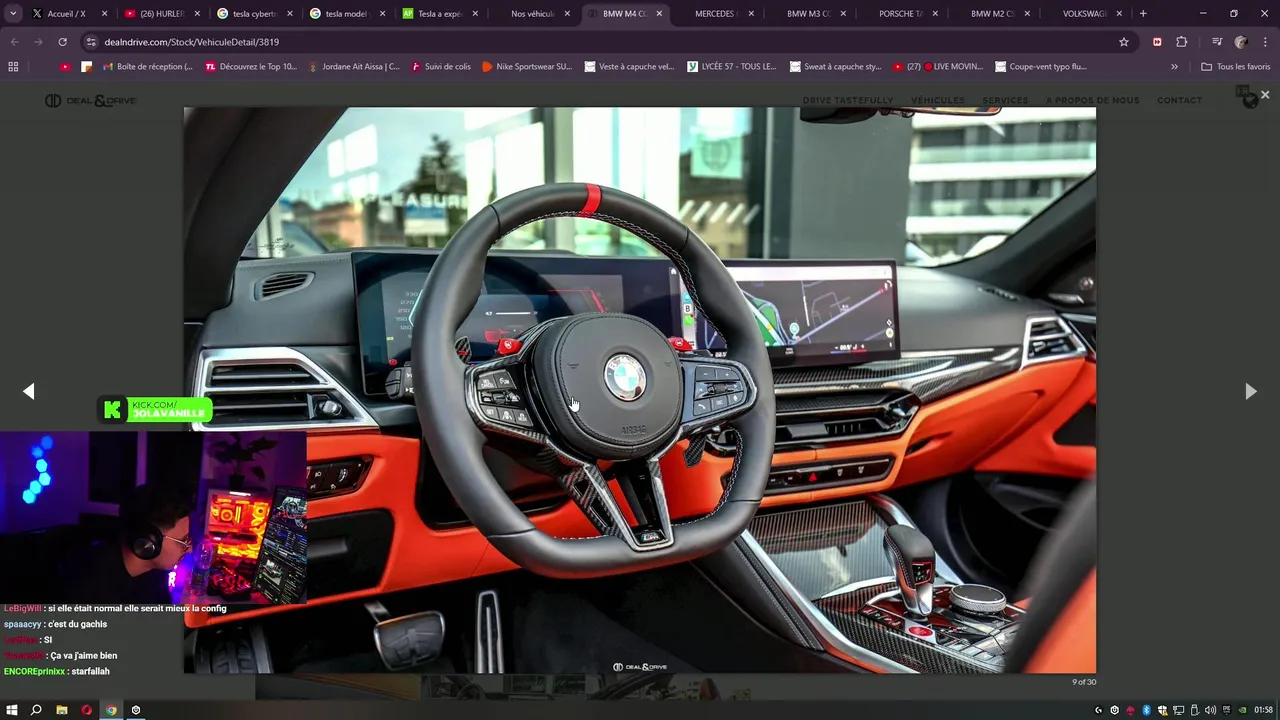Open the Gmail icon bookmark before Boîte de réception

pos(108,66)
